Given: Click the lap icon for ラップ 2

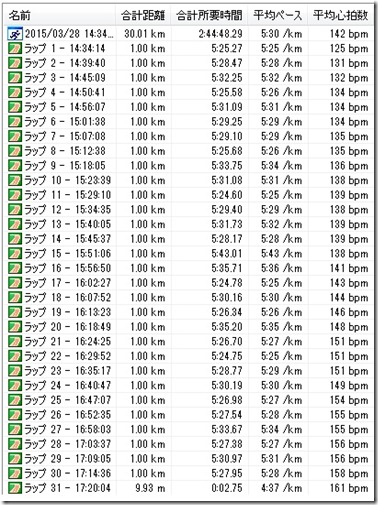Looking at the screenshot, I should point(15,63).
